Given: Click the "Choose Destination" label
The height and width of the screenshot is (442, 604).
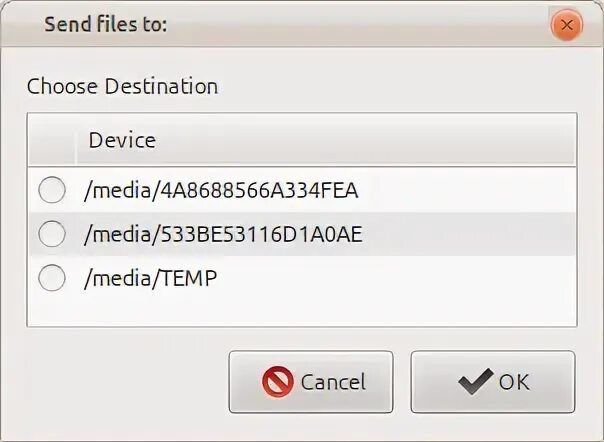Looking at the screenshot, I should pyautogui.click(x=122, y=86).
